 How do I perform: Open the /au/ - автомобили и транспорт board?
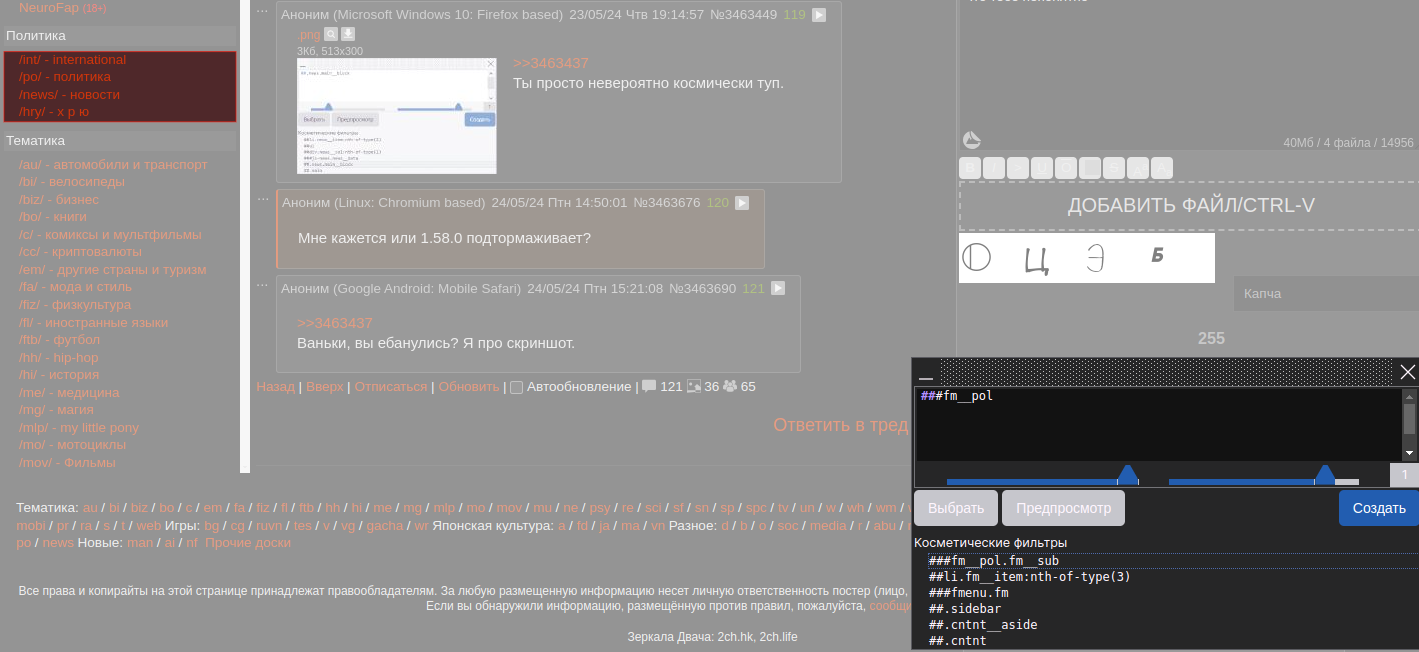pyautogui.click(x=113, y=165)
